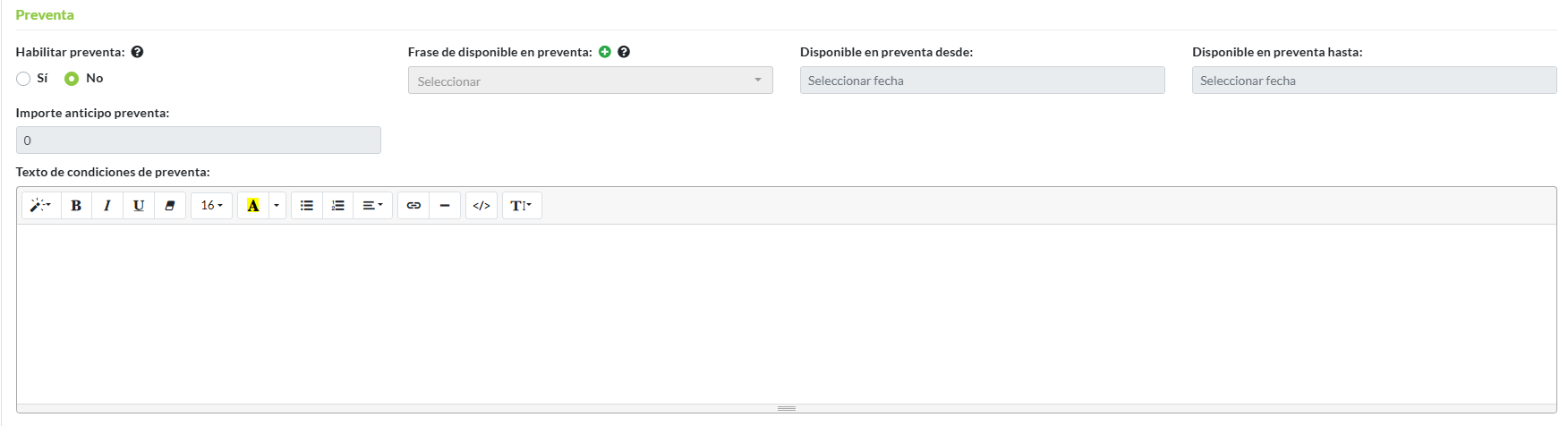
Task: Grab the editor resize handle bar
Action: 787,409
